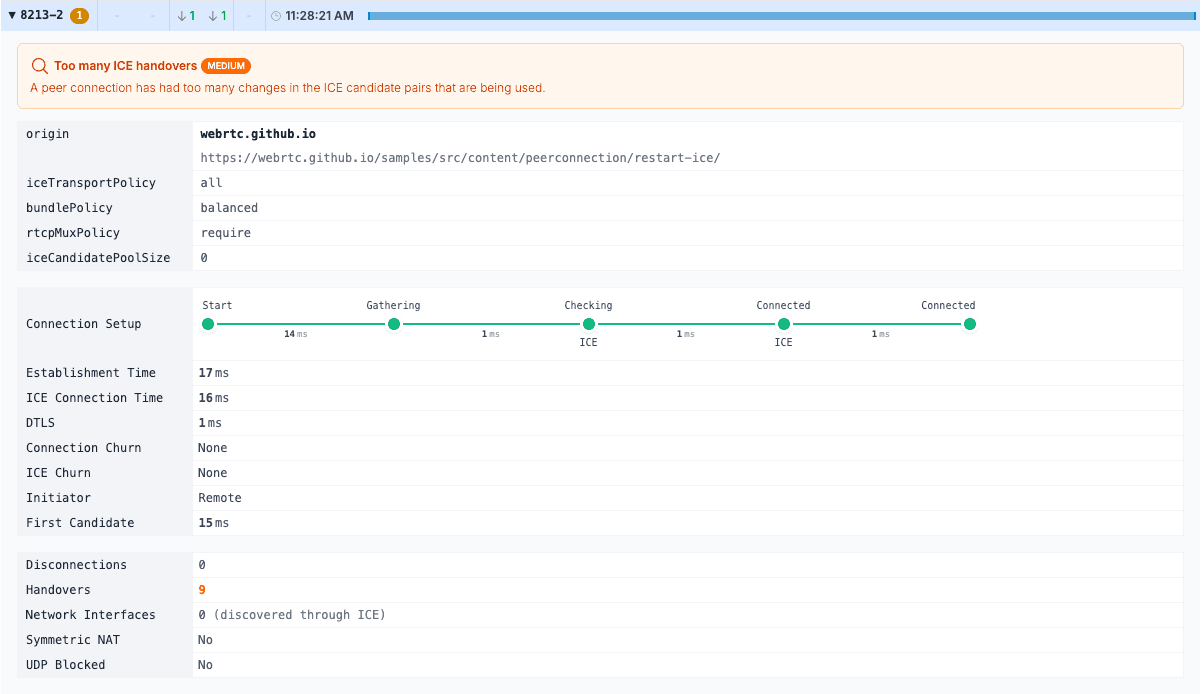
Task: Click the blue connection duration bar
Action: 782,16
